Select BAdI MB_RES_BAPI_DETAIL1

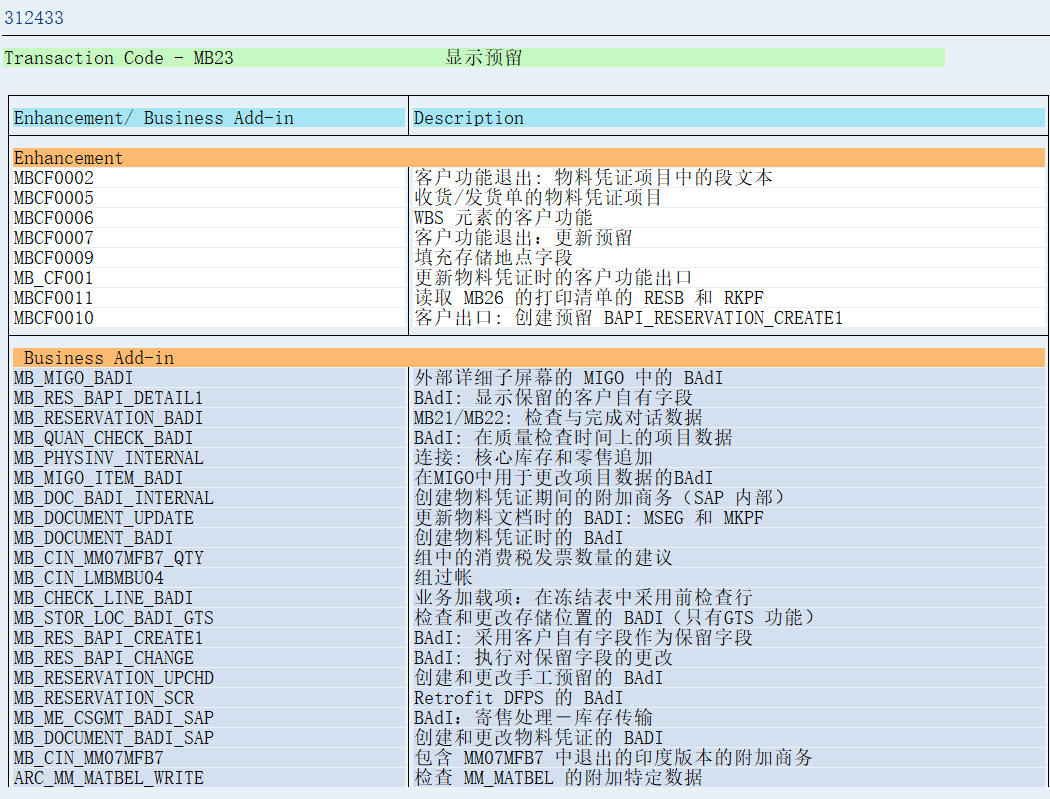point(108,398)
